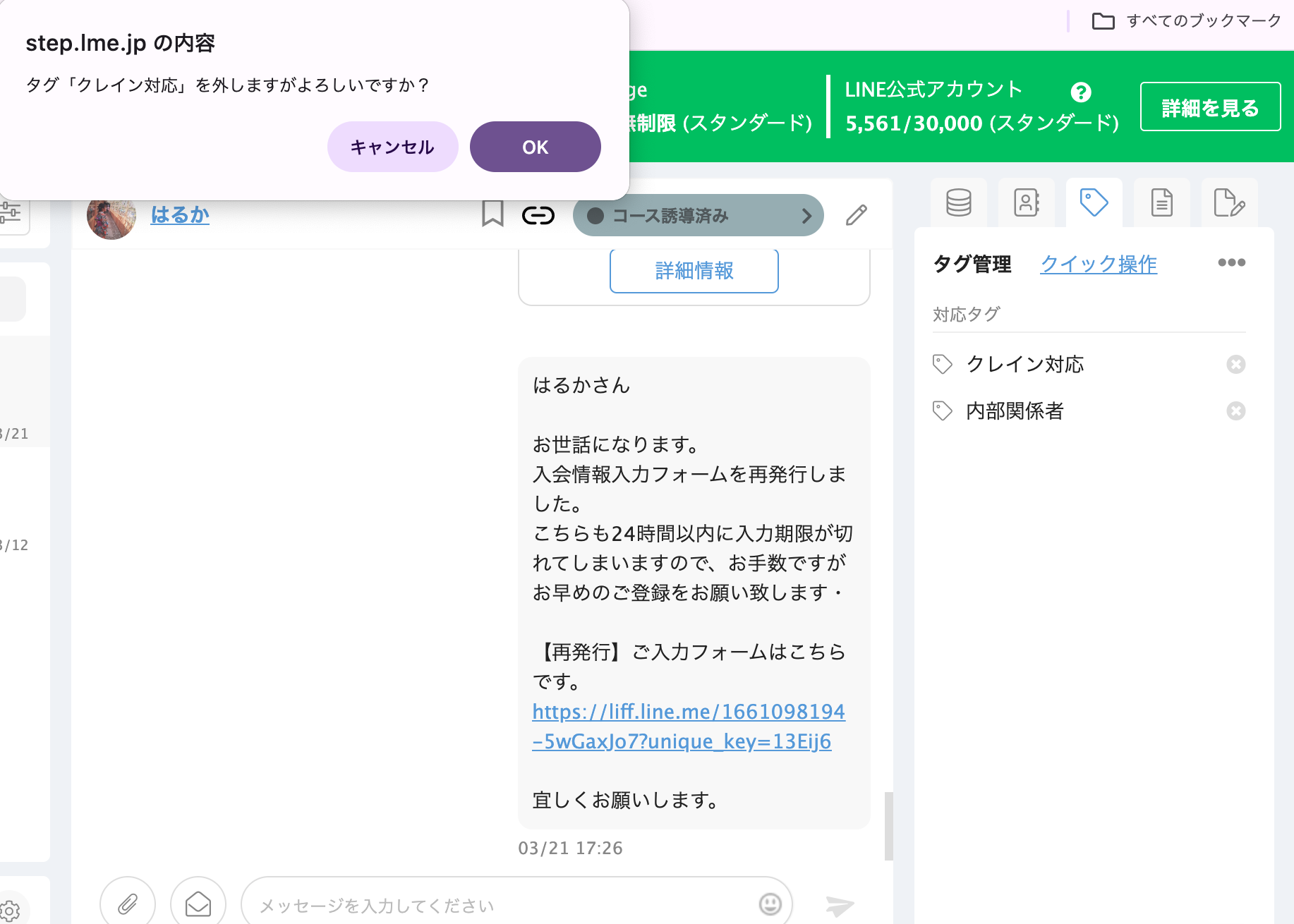Image resolution: width=1294 pixels, height=924 pixels.
Task: Click the 詳細を見る button
Action: 1209,106
